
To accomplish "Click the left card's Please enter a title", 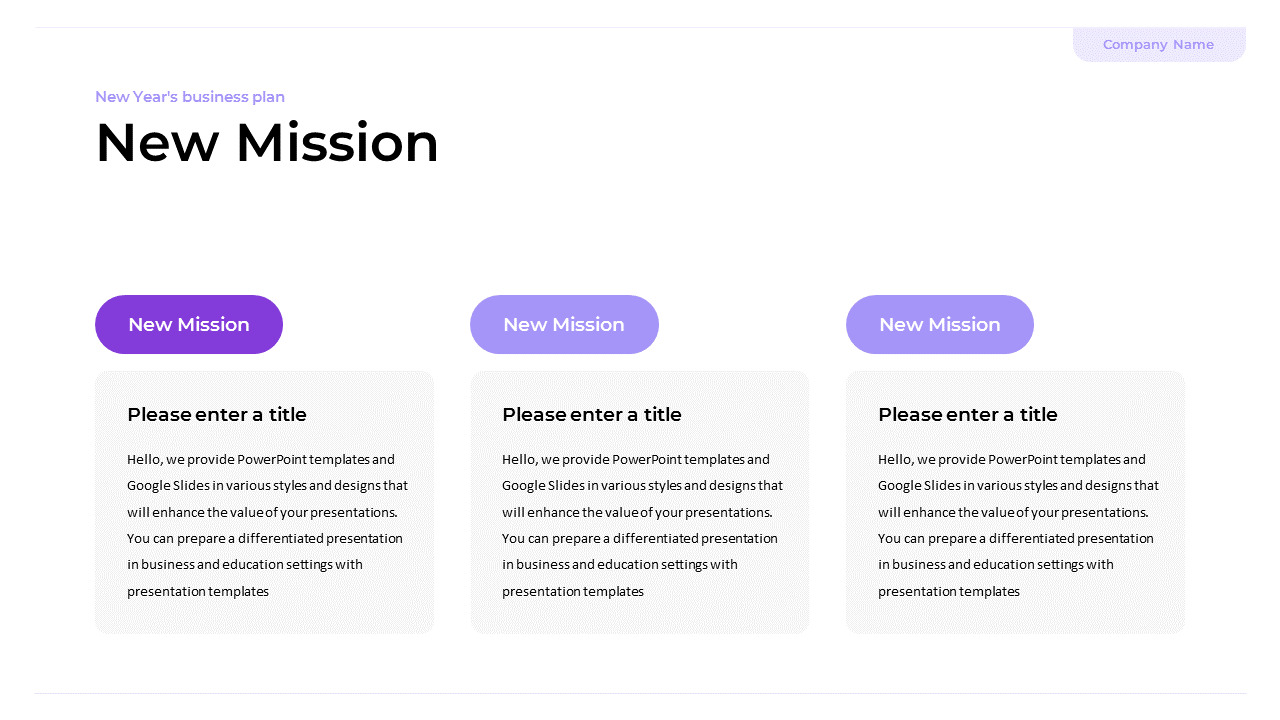I will click(217, 414).
